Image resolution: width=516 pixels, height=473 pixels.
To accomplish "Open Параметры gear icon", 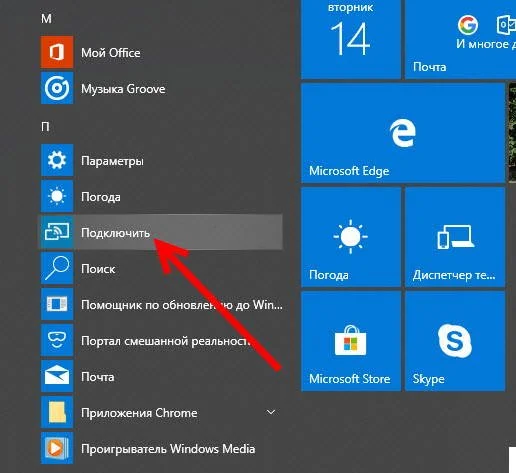I will [x=57, y=160].
